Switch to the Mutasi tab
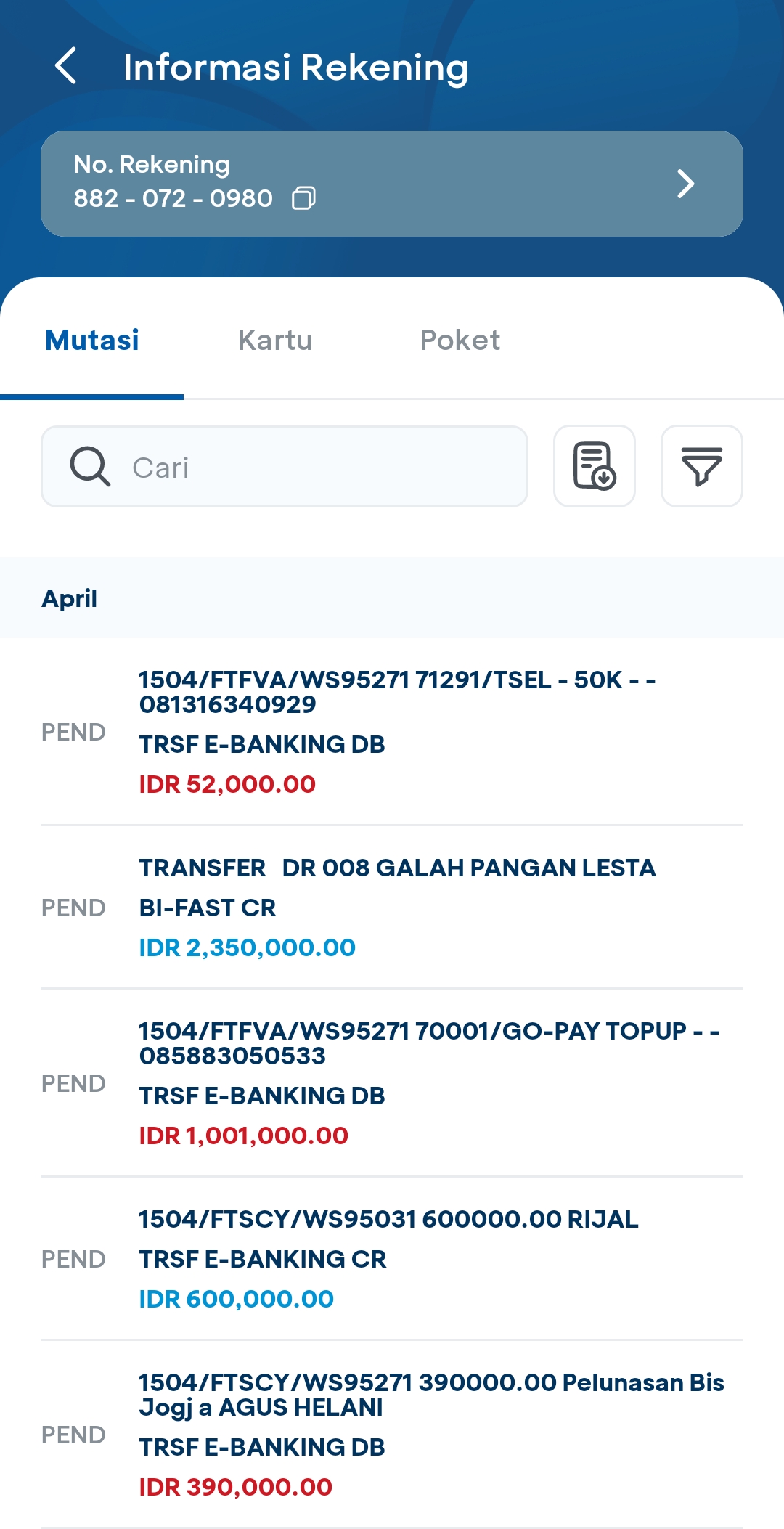 click(92, 340)
